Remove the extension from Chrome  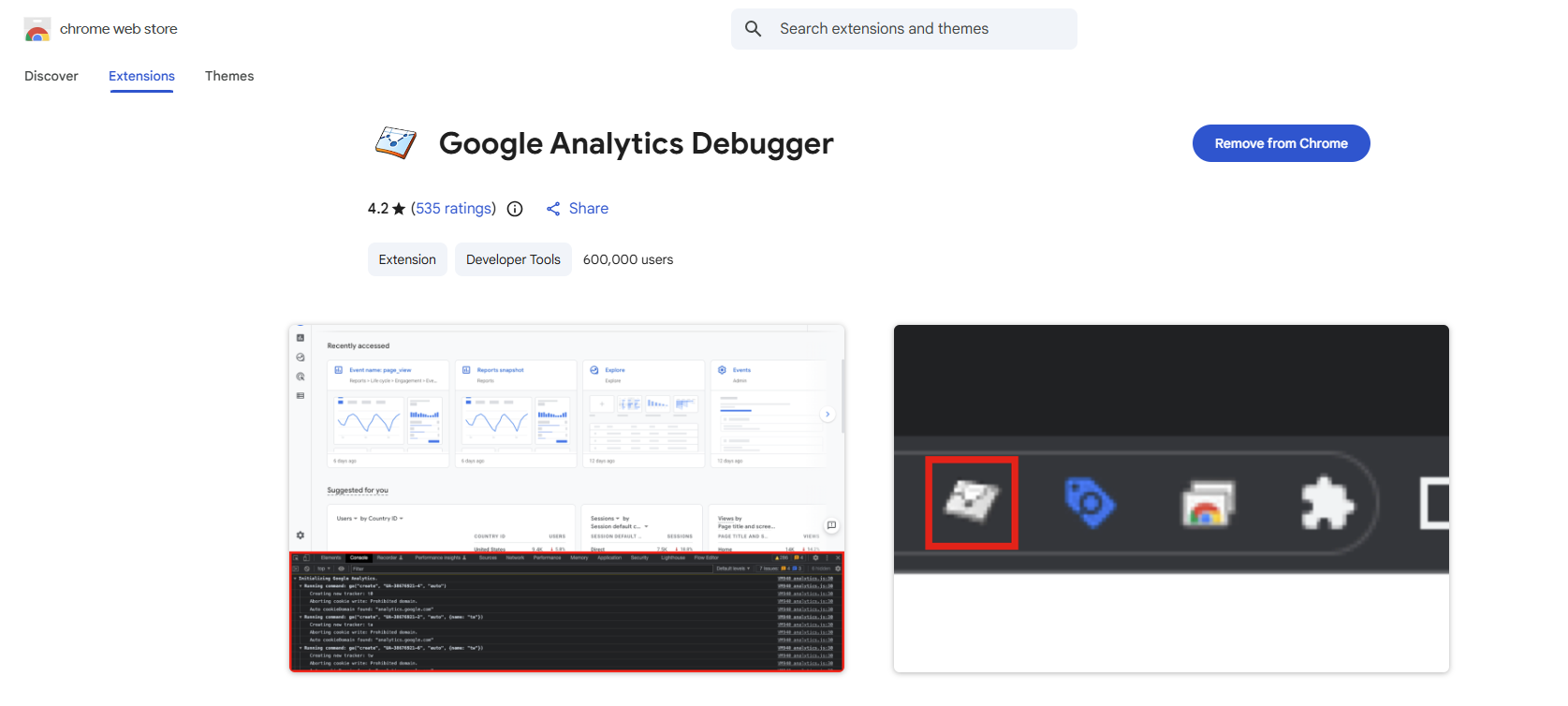pyautogui.click(x=1281, y=143)
